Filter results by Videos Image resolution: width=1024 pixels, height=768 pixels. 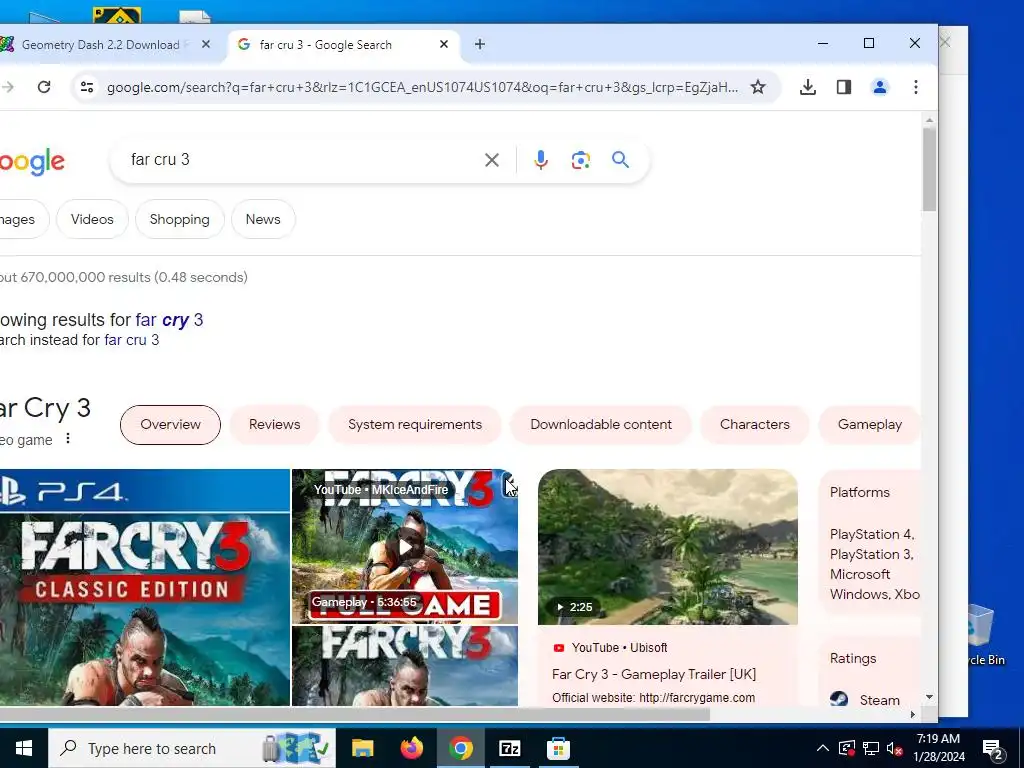(92, 219)
